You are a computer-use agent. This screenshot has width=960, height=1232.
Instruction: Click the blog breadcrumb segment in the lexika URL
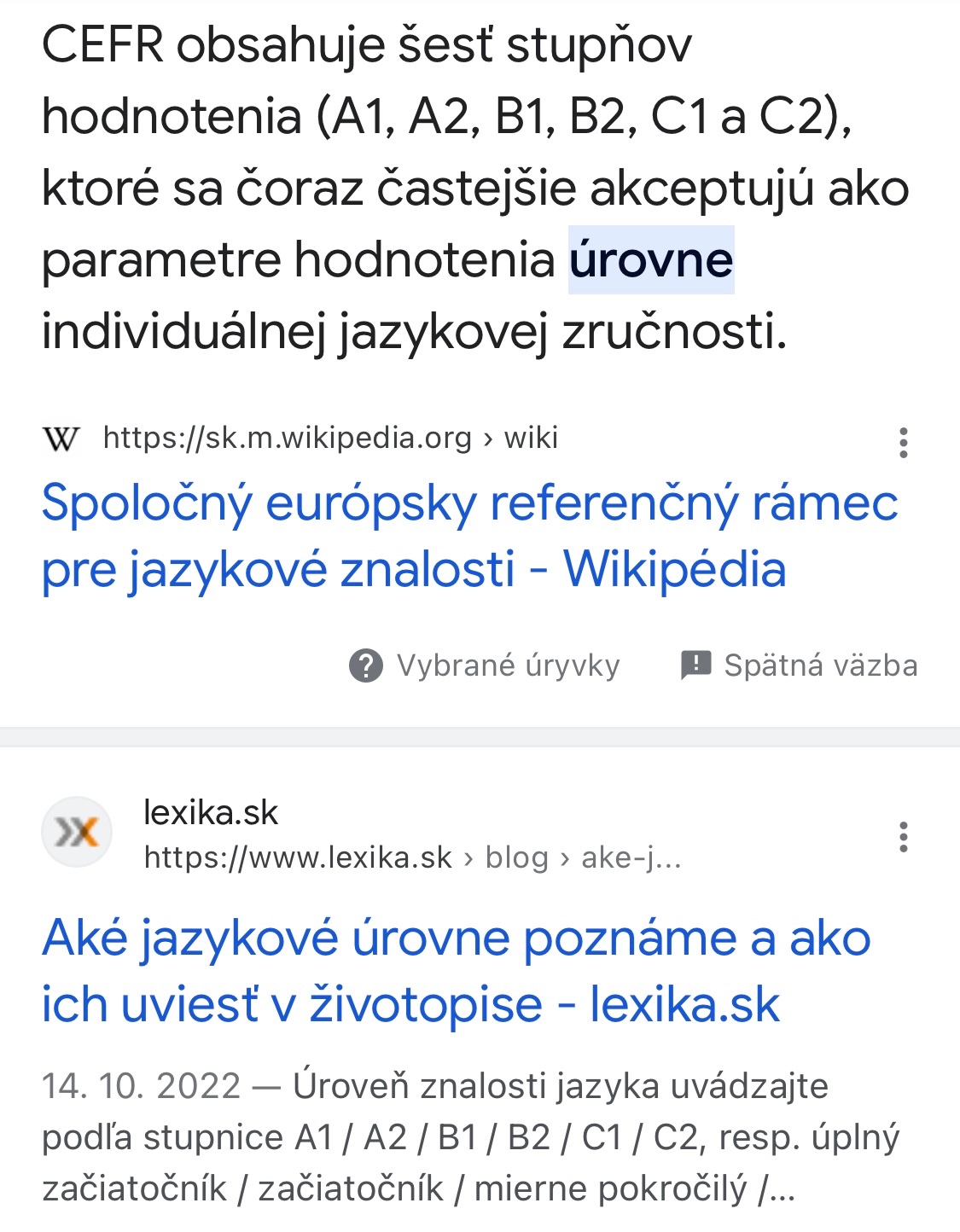click(516, 857)
